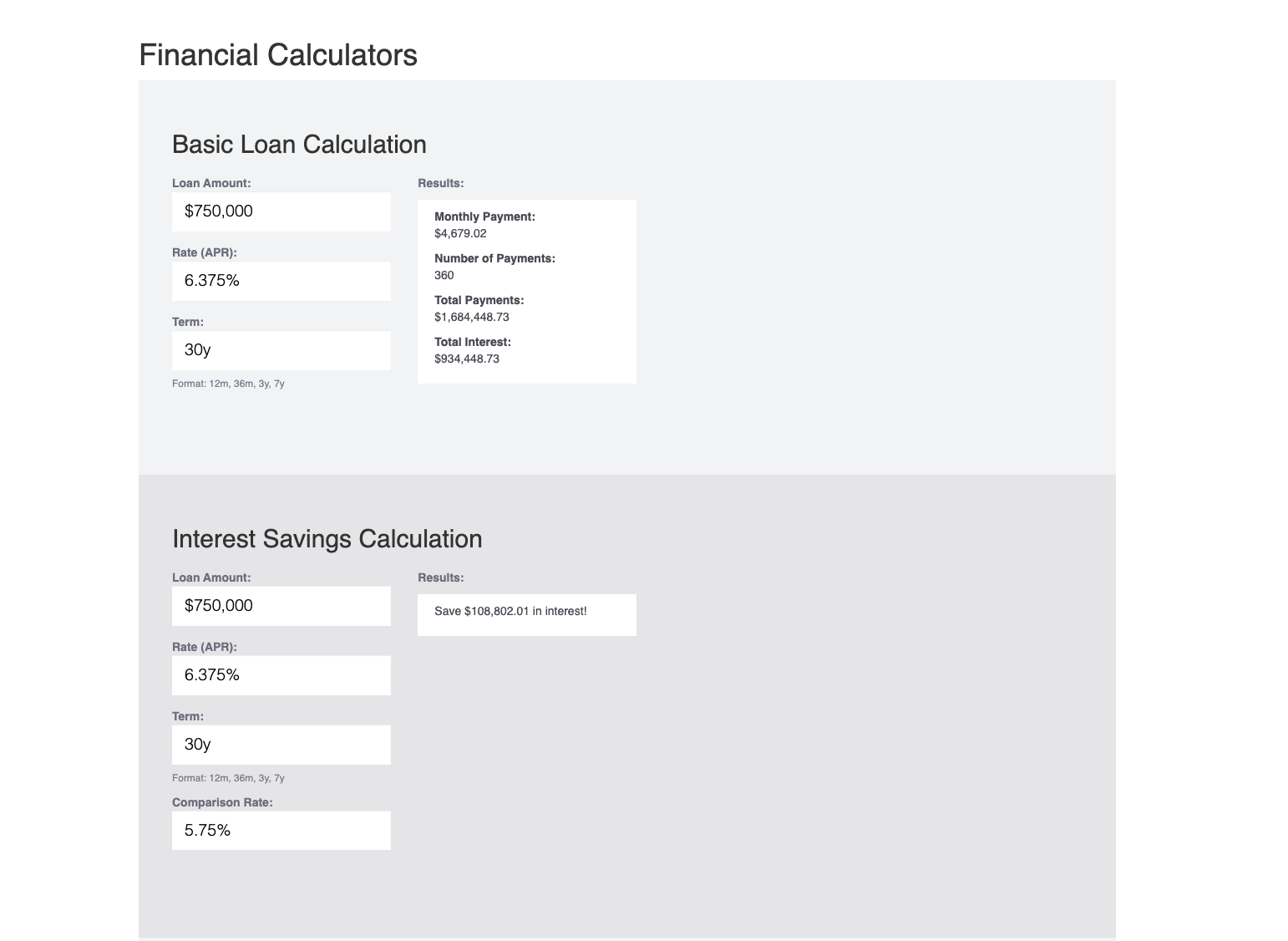Click the Comparison Rate label
Image resolution: width=1288 pixels, height=941 pixels.
pos(222,801)
